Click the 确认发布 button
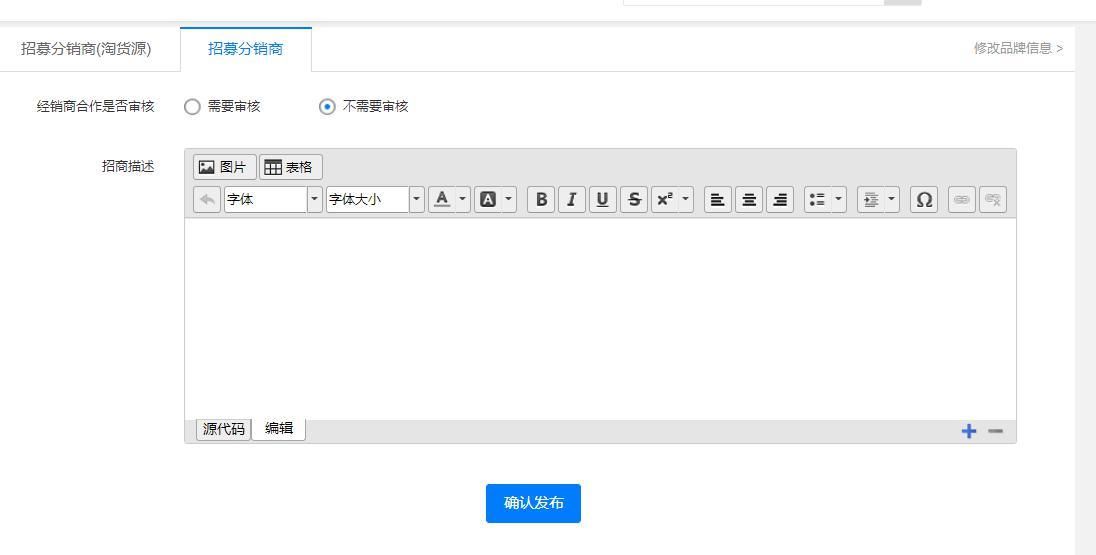Image resolution: width=1096 pixels, height=555 pixels. coord(533,503)
